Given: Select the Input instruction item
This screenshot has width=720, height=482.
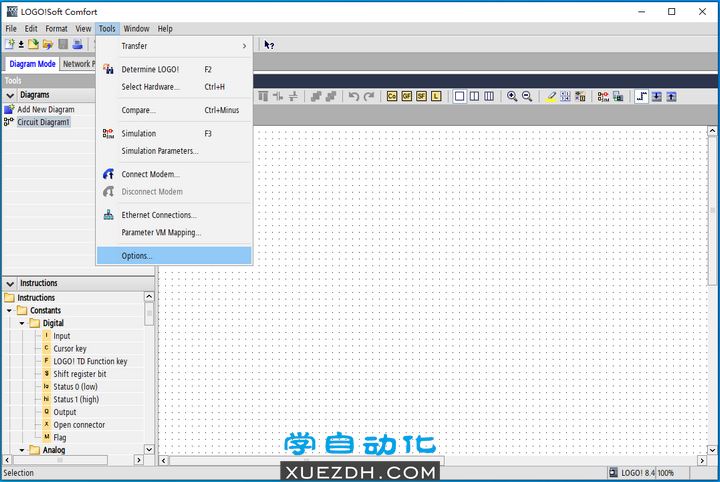Looking at the screenshot, I should (x=62, y=336).
